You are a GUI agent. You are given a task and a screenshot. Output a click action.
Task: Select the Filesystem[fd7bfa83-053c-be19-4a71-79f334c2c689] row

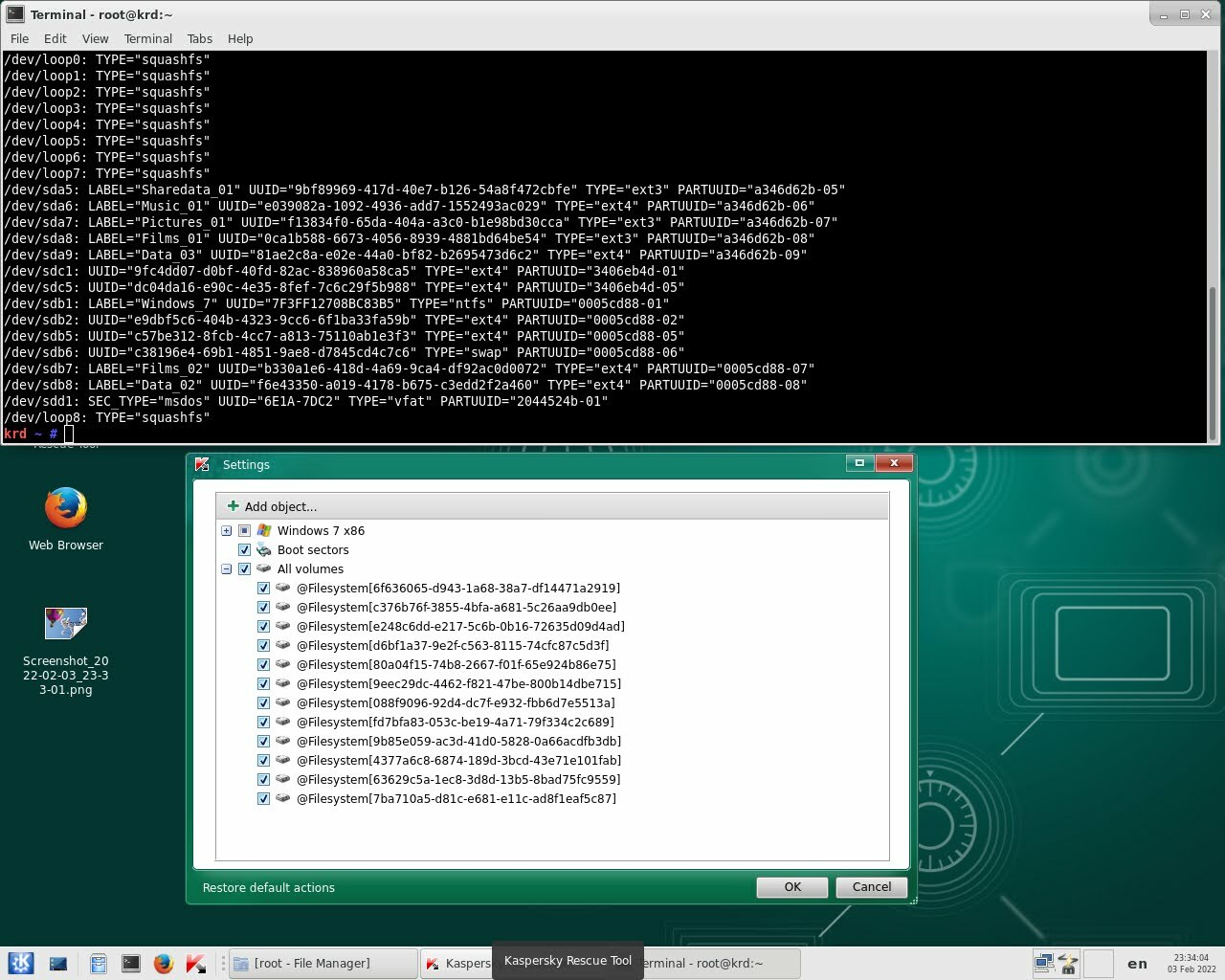(455, 722)
